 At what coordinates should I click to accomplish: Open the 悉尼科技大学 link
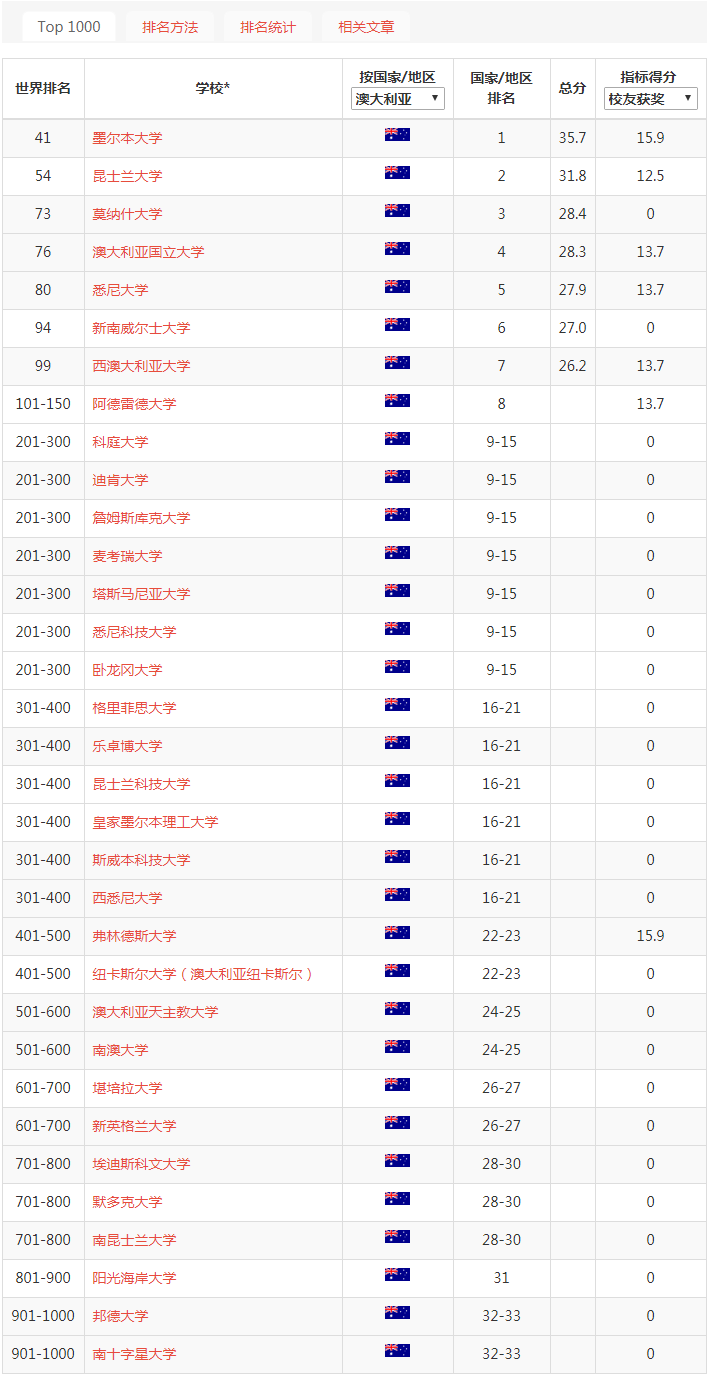[134, 632]
